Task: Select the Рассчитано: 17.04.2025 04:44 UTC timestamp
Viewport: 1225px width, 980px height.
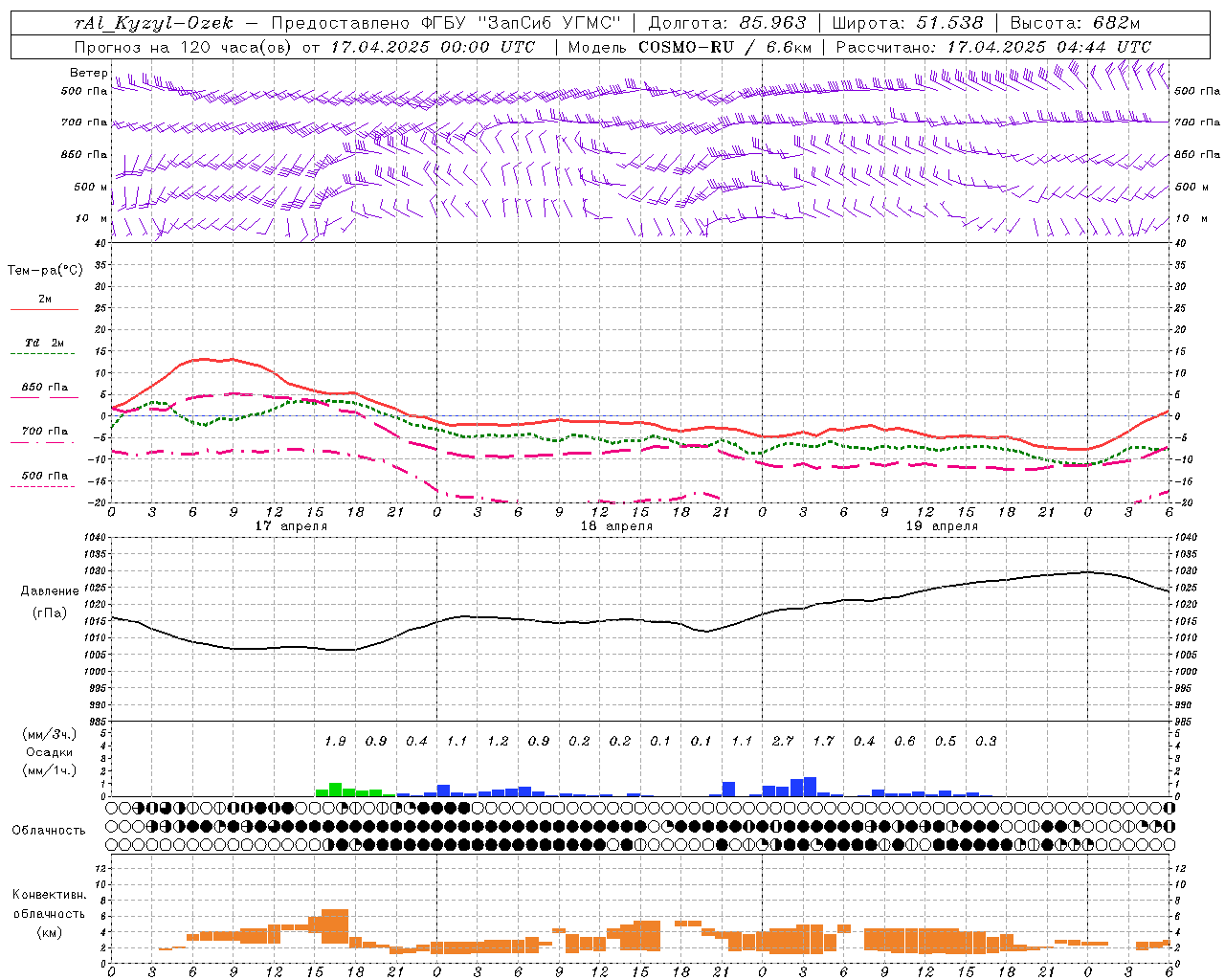Action: pyautogui.click(x=993, y=47)
